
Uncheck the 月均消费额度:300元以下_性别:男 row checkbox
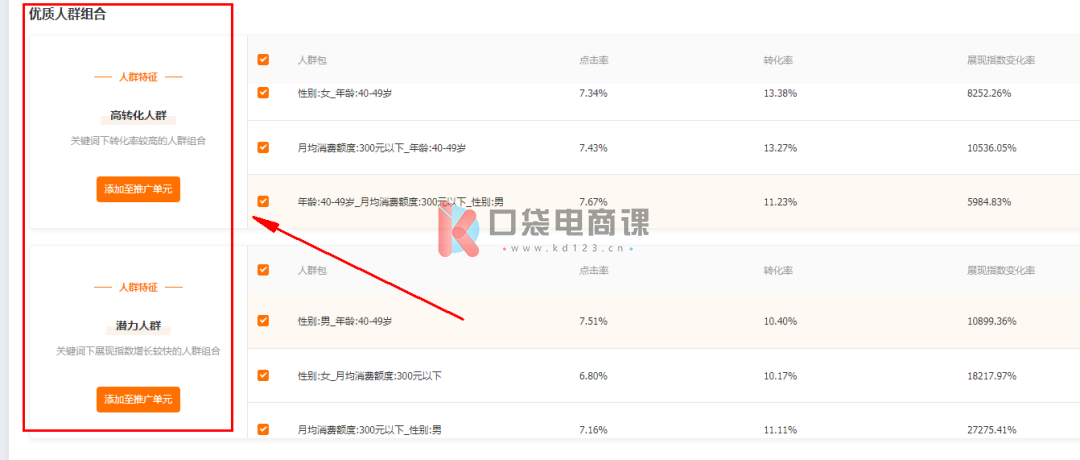coord(263,430)
